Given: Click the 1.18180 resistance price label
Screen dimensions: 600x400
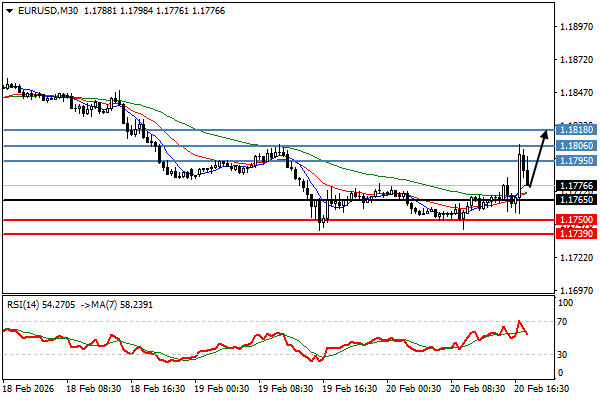Looking at the screenshot, I should pyautogui.click(x=577, y=130).
